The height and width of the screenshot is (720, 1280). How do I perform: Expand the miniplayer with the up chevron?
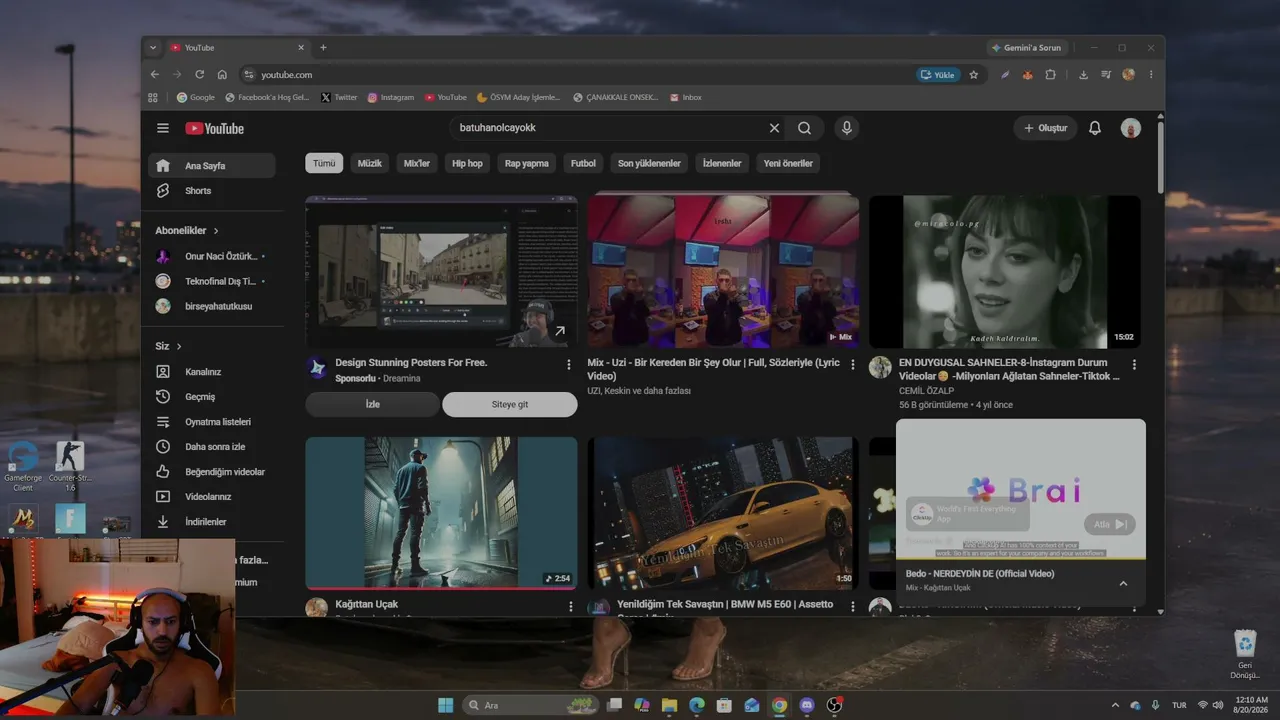(1123, 583)
